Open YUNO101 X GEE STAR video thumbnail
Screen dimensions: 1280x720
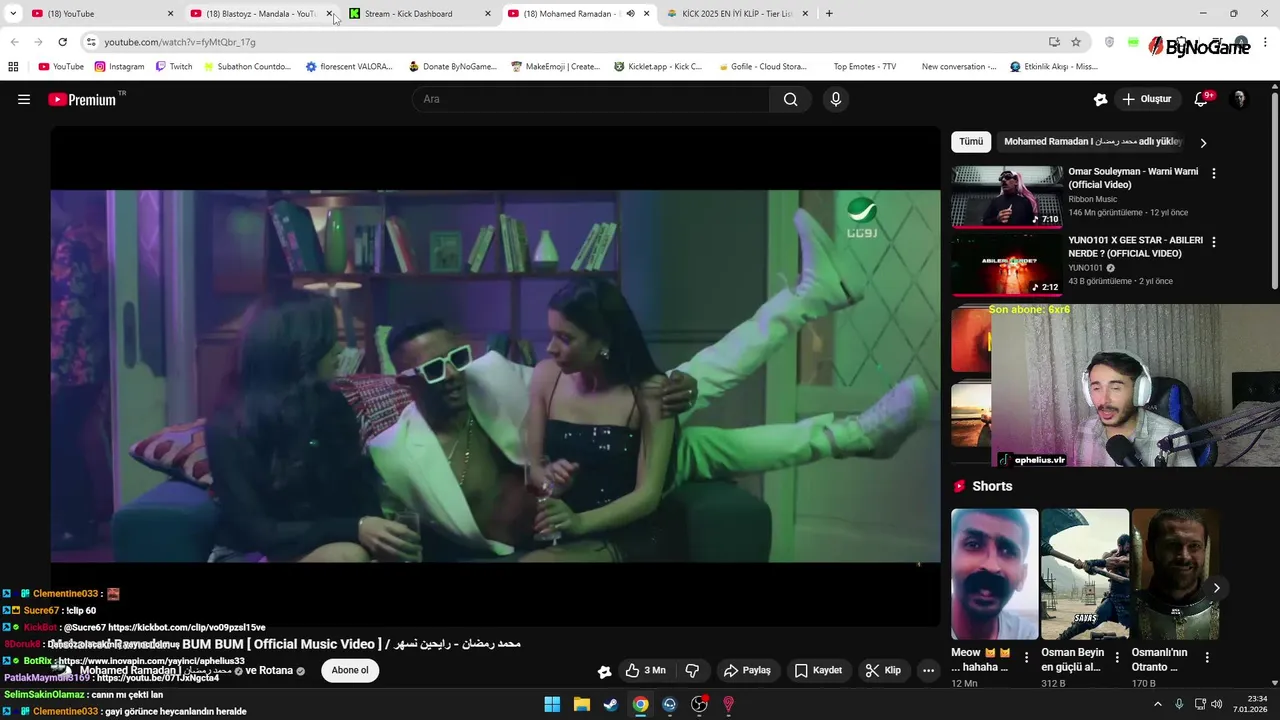click(1007, 265)
